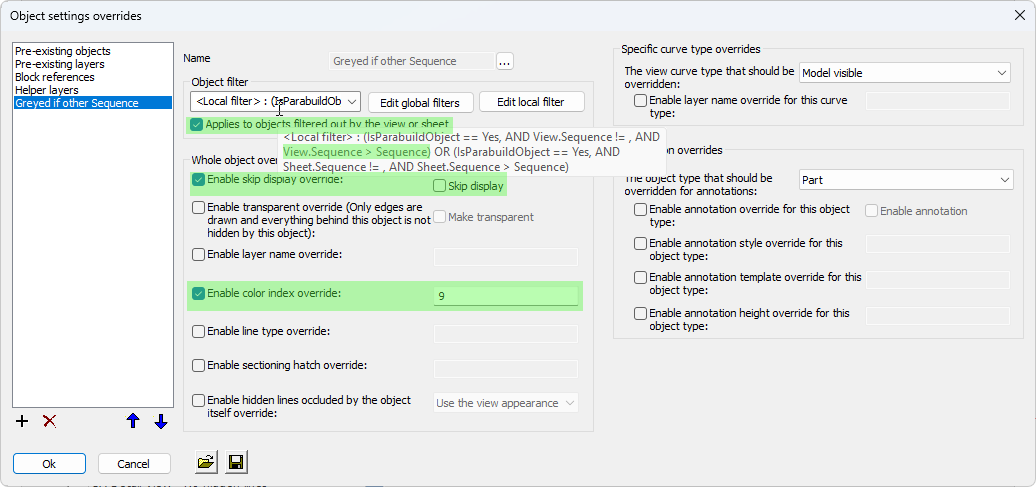Save settings with floppy disk icon

click(237, 462)
